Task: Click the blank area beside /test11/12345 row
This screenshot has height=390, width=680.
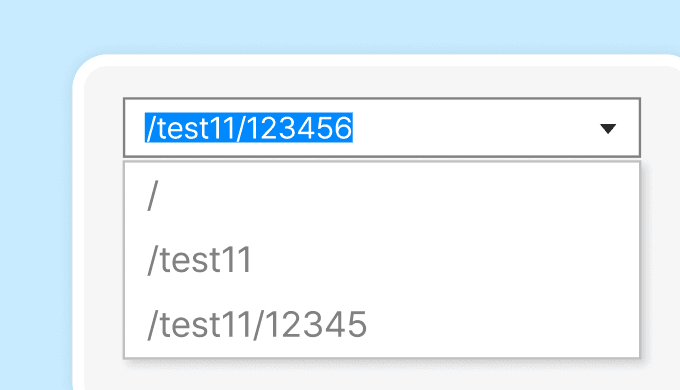Action: point(503,324)
